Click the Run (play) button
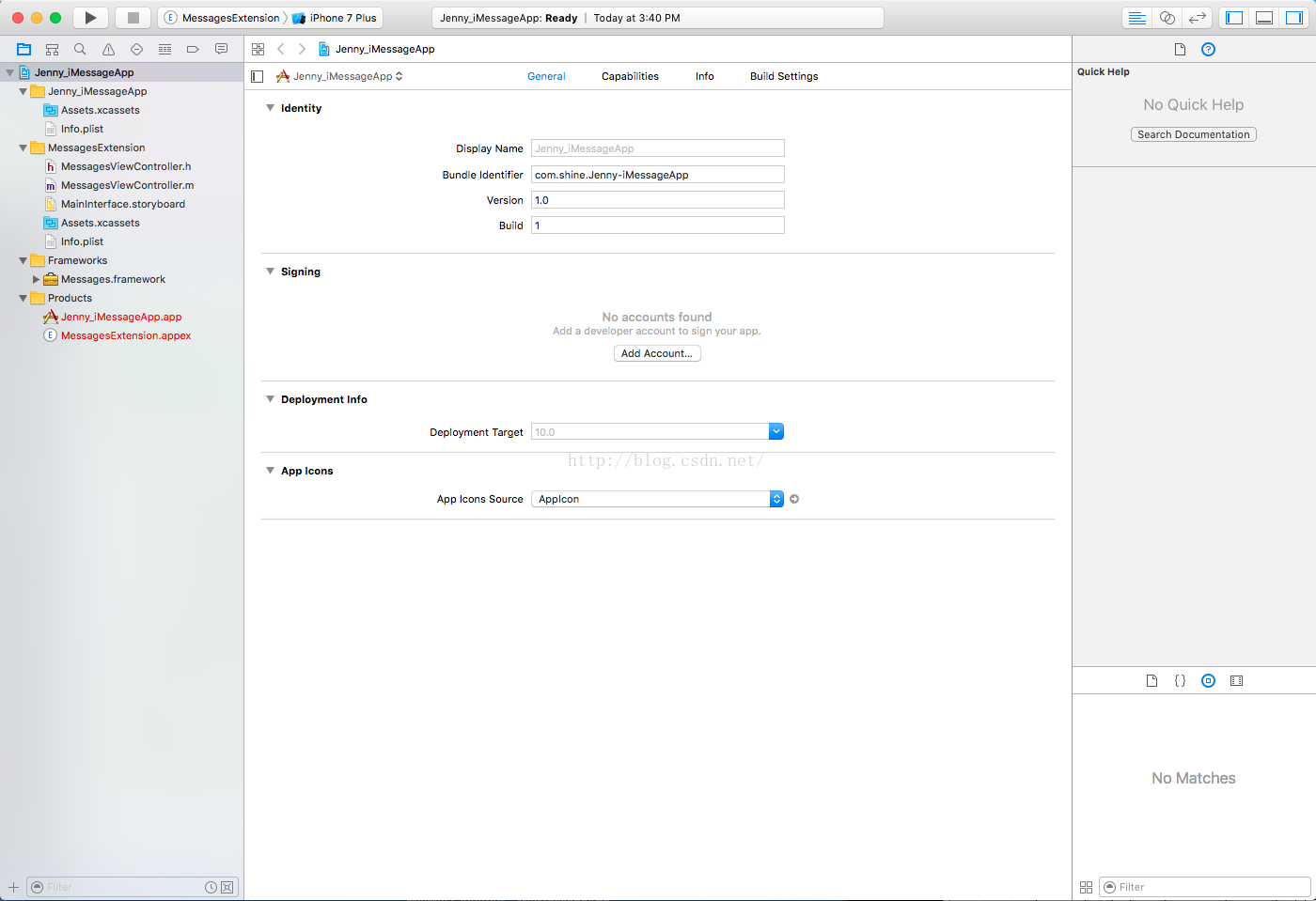This screenshot has height=901, width=1316. tap(90, 18)
